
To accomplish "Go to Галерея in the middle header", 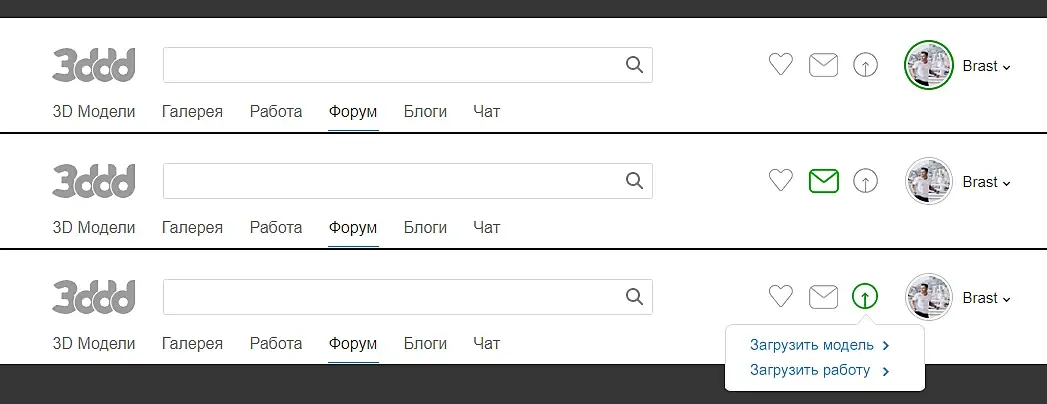I will 192,228.
